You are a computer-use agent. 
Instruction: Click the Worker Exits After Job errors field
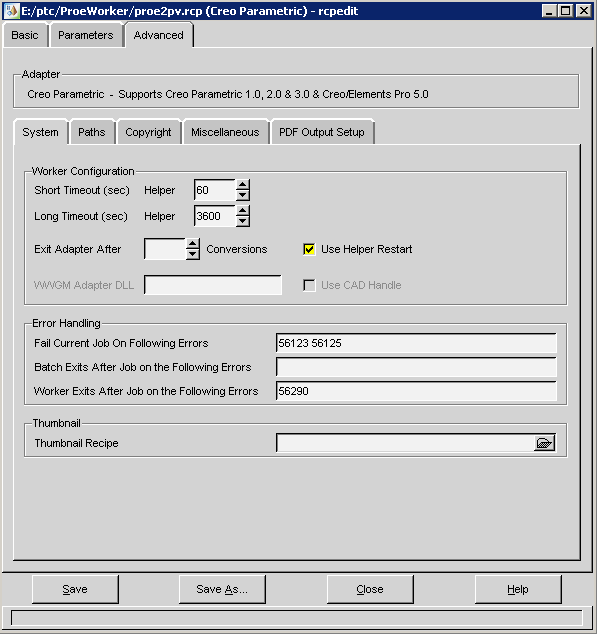[x=416, y=391]
